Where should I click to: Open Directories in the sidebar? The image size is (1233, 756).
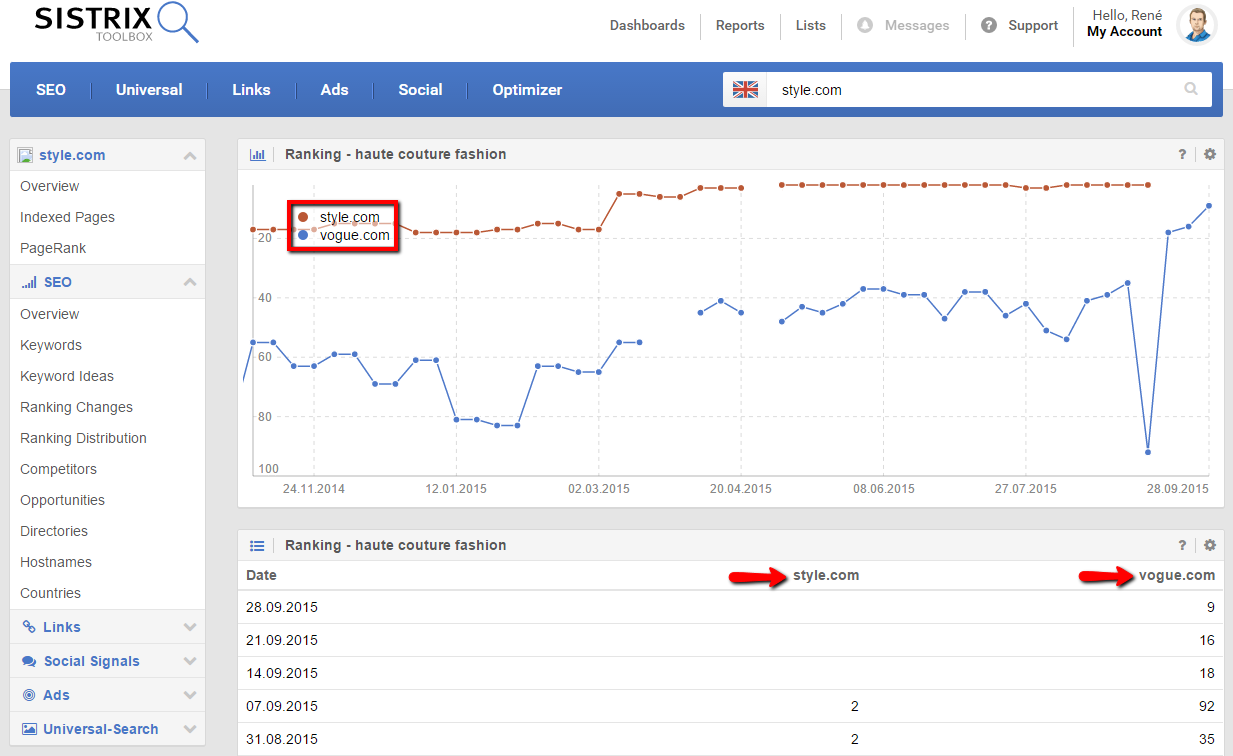pyautogui.click(x=54, y=531)
